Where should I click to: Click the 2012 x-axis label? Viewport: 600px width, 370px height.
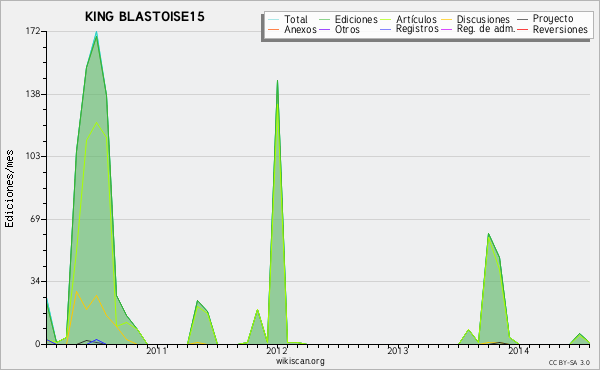point(277,350)
